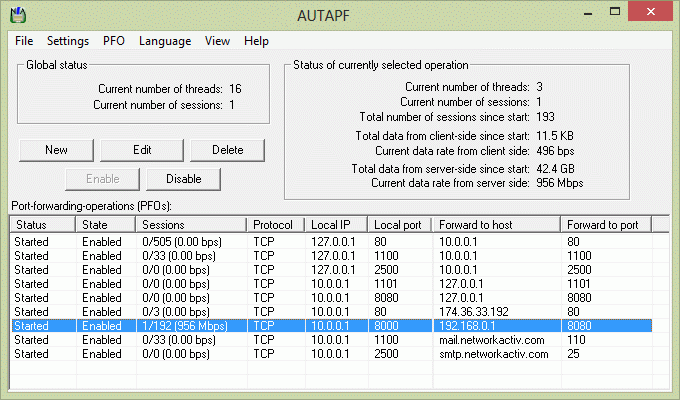Image resolution: width=680 pixels, height=400 pixels.
Task: Sort by the Local IP column header
Action: [336, 225]
